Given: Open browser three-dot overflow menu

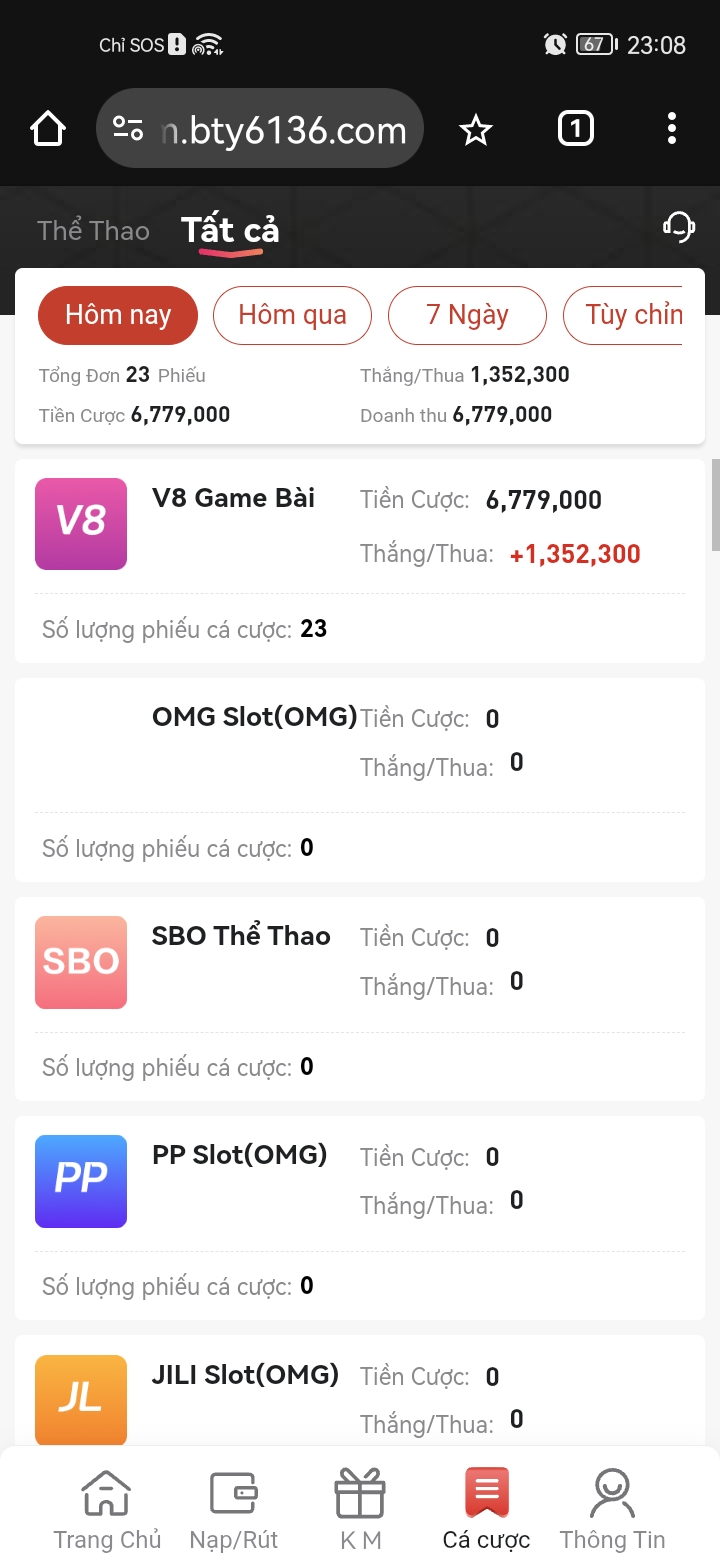Looking at the screenshot, I should click(671, 129).
